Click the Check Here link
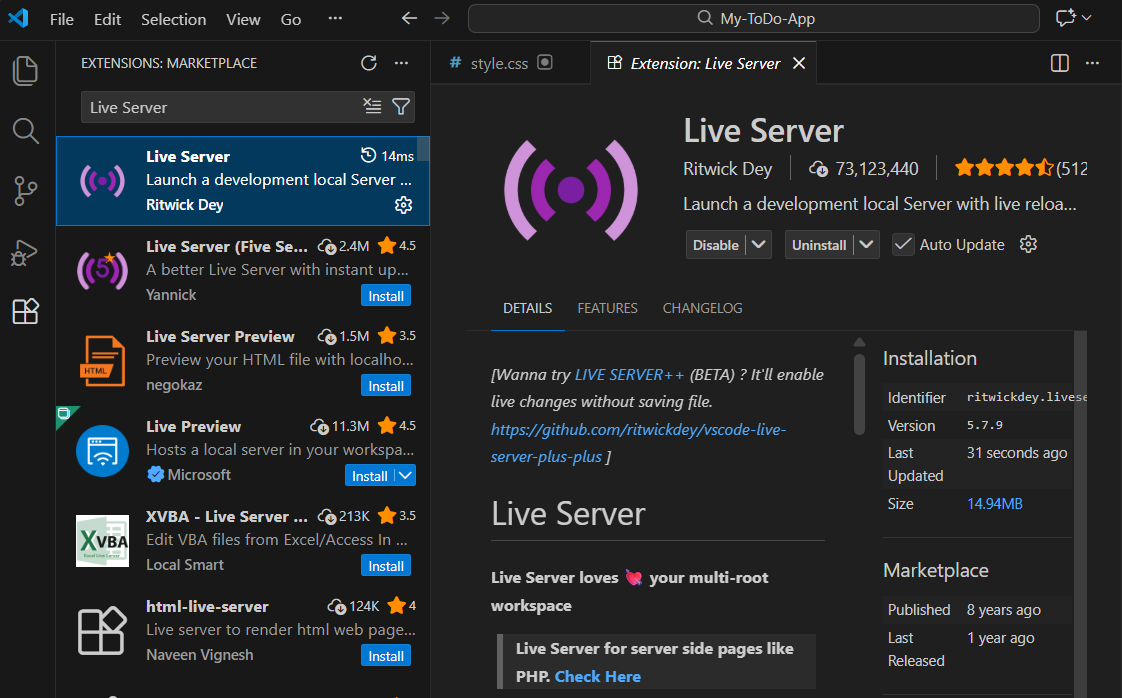The height and width of the screenshot is (698, 1122). point(597,676)
